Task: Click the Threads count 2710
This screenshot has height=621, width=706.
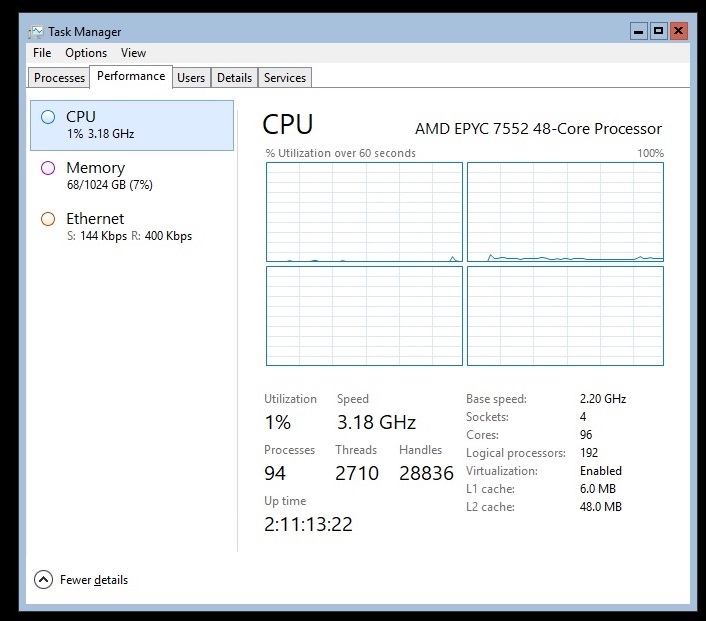Action: (357, 473)
